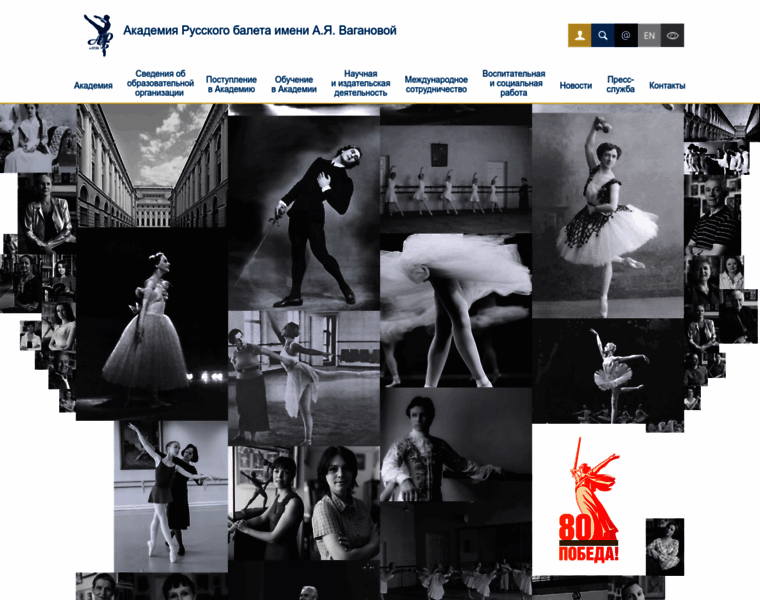The height and width of the screenshot is (600, 760).
Task: Open the academy street architecture photo
Action: 152,166
